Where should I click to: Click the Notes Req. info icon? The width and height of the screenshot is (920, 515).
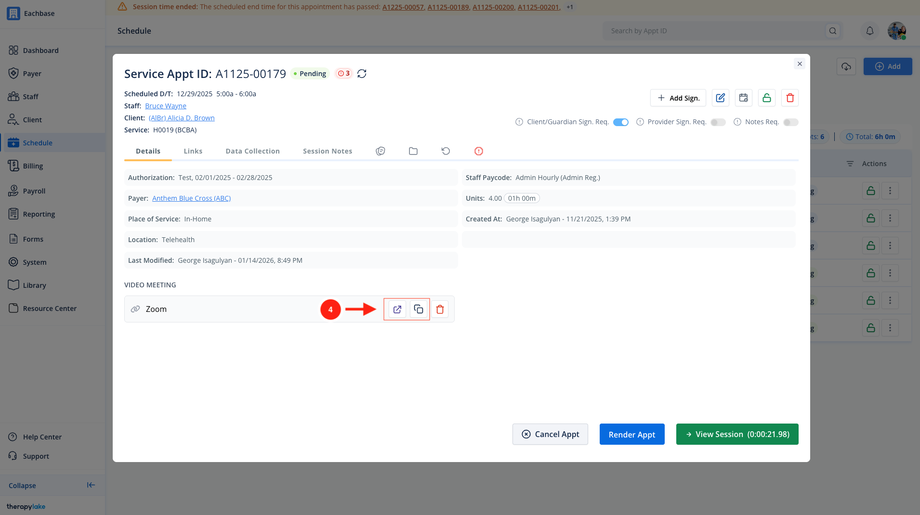pyautogui.click(x=738, y=122)
